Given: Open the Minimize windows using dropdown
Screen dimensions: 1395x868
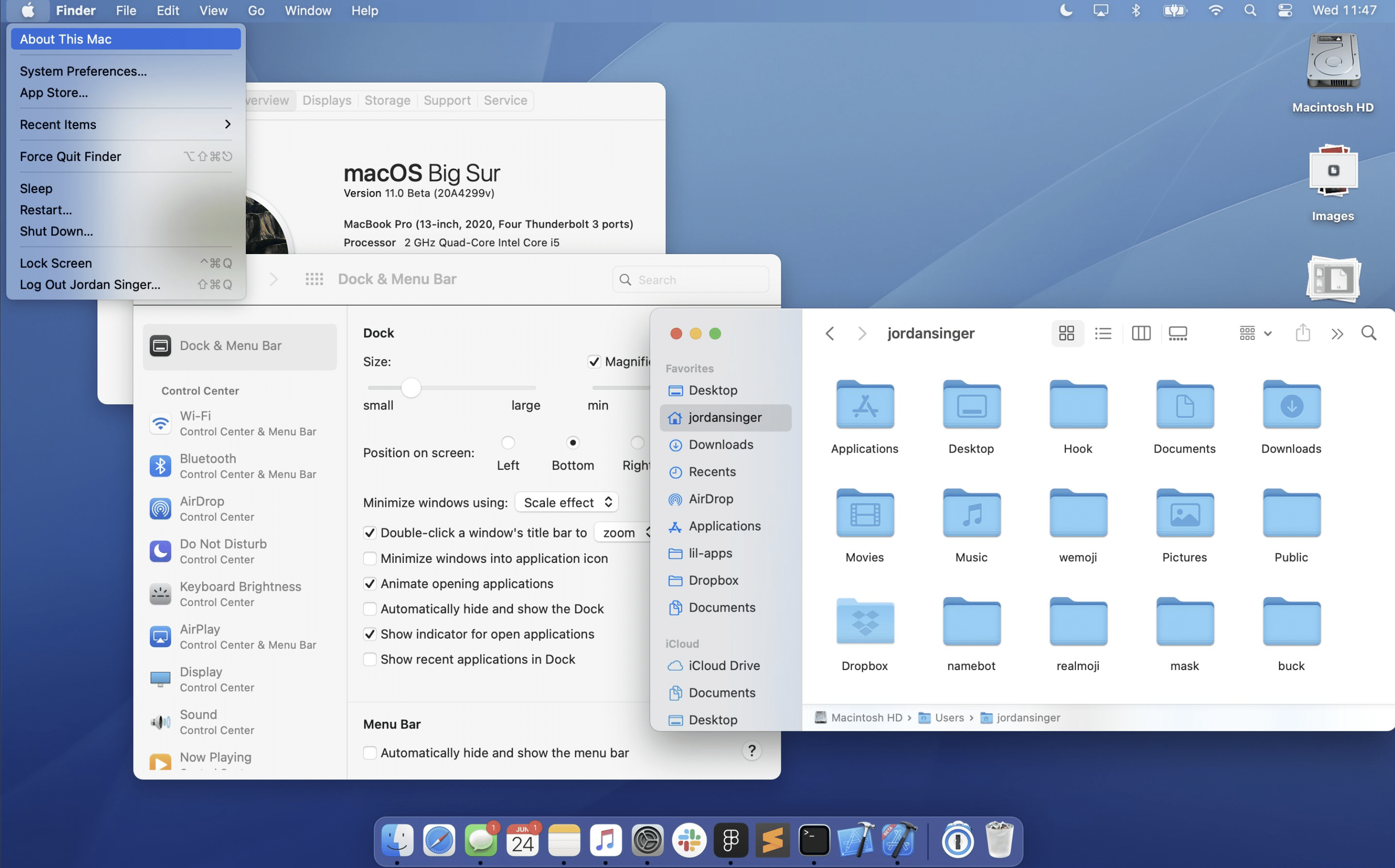Looking at the screenshot, I should [566, 502].
